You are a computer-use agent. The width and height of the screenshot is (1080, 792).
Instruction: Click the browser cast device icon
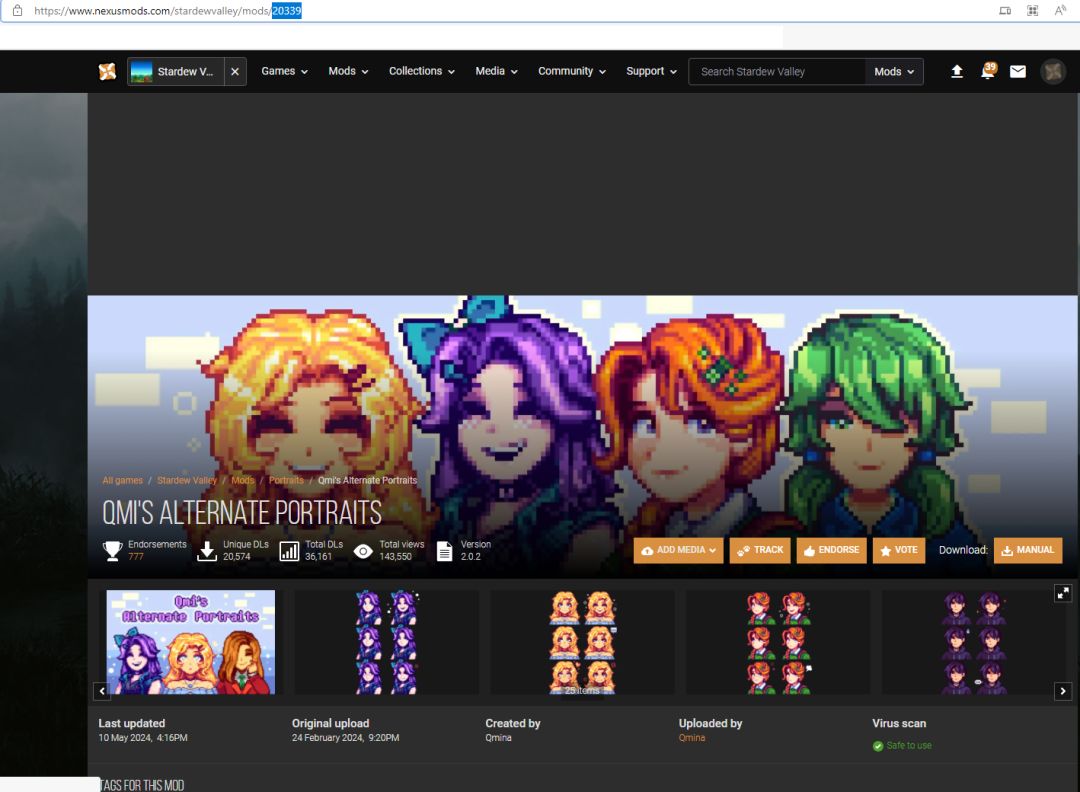click(1005, 10)
